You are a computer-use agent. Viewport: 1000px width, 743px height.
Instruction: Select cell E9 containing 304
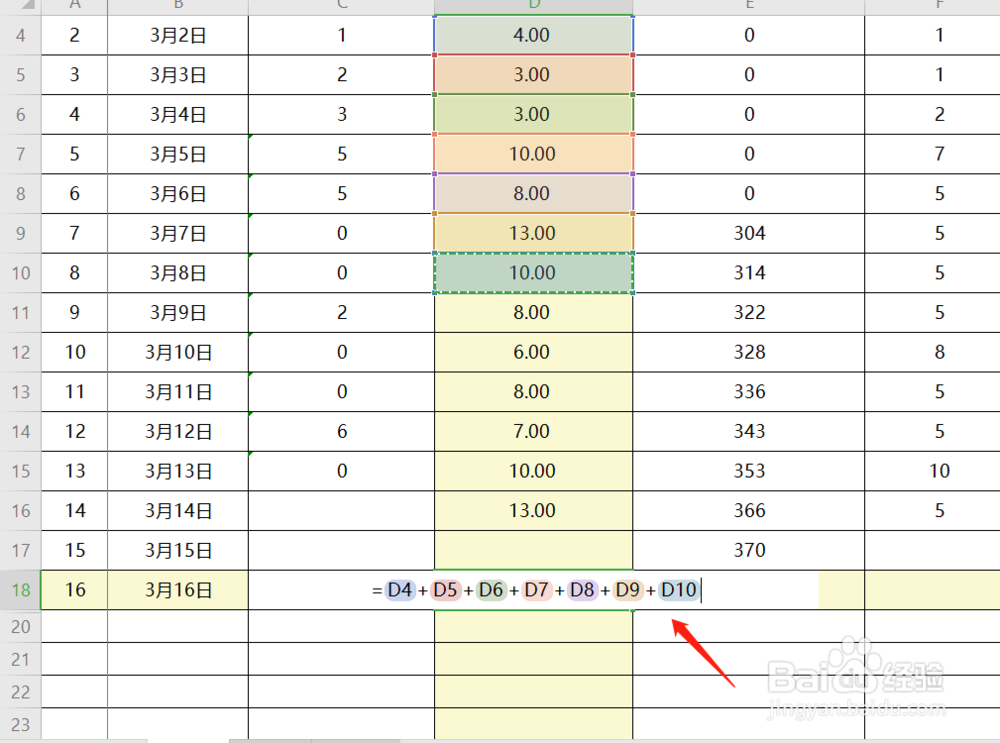pyautogui.click(x=748, y=233)
